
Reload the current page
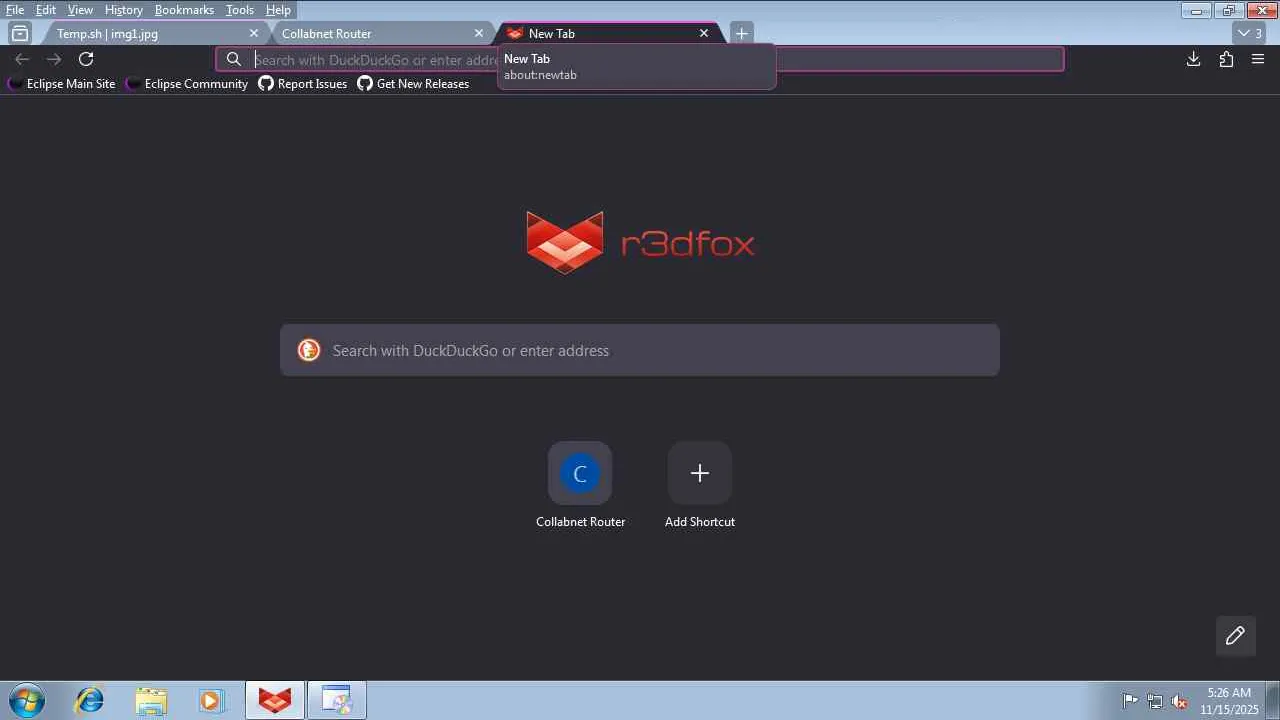[86, 59]
